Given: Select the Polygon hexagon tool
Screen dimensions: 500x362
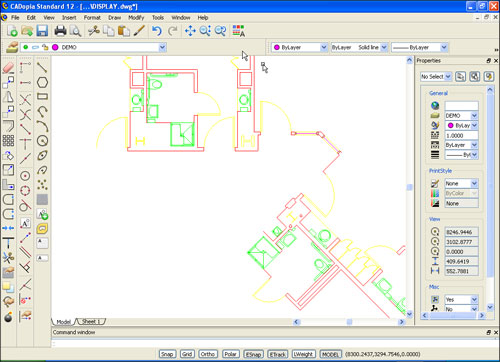Looking at the screenshot, I should (42, 82).
